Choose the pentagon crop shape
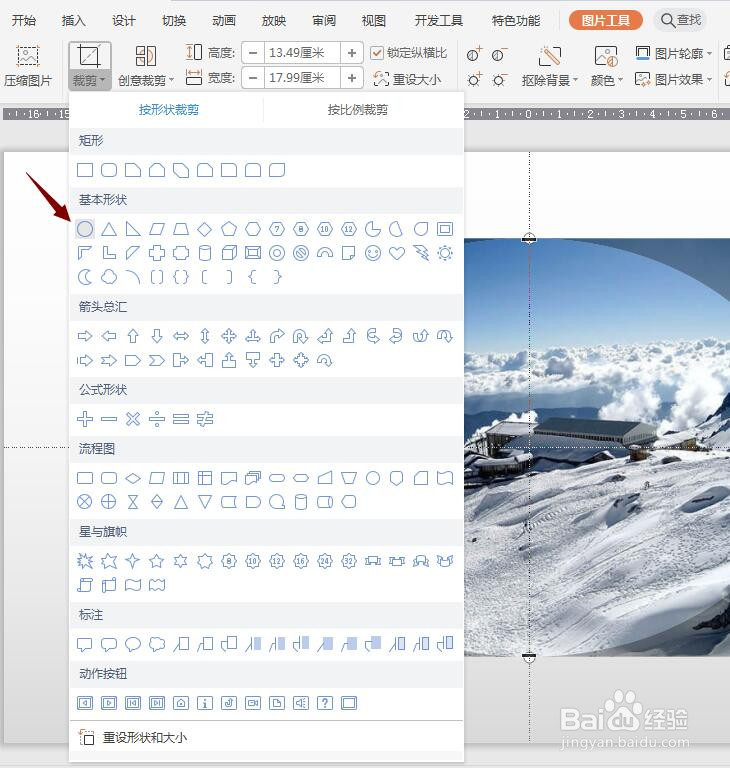Image resolution: width=730 pixels, height=768 pixels. (x=229, y=229)
